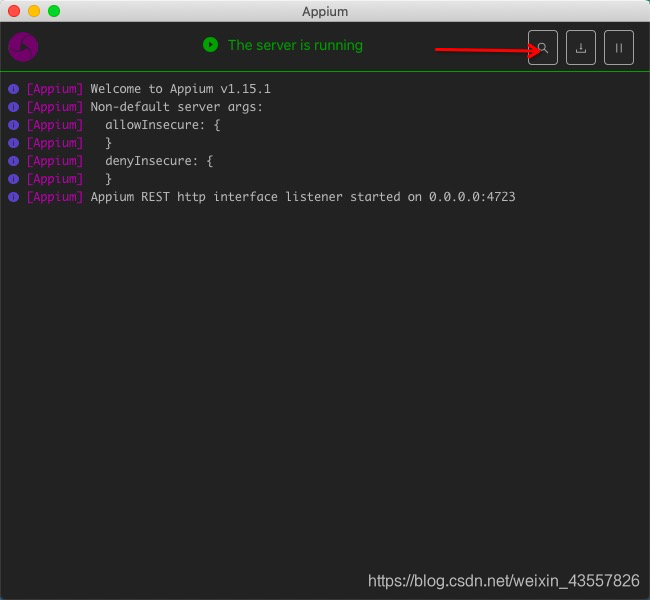Start Inspector Session with magnifier button
Screen dimensions: 650x600
click(x=543, y=48)
